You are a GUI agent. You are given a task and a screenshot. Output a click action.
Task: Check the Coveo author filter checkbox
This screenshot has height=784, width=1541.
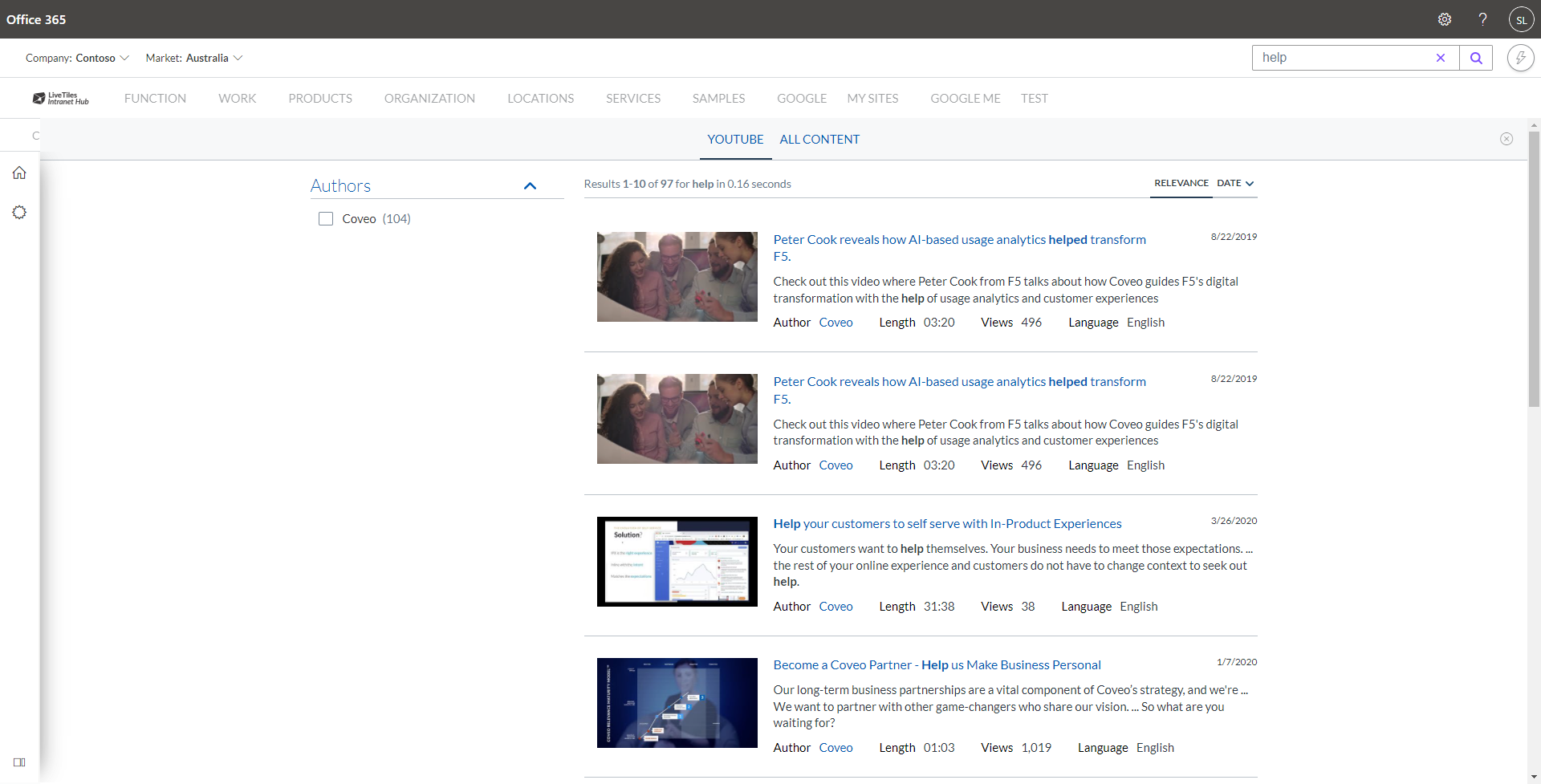pyautogui.click(x=326, y=218)
